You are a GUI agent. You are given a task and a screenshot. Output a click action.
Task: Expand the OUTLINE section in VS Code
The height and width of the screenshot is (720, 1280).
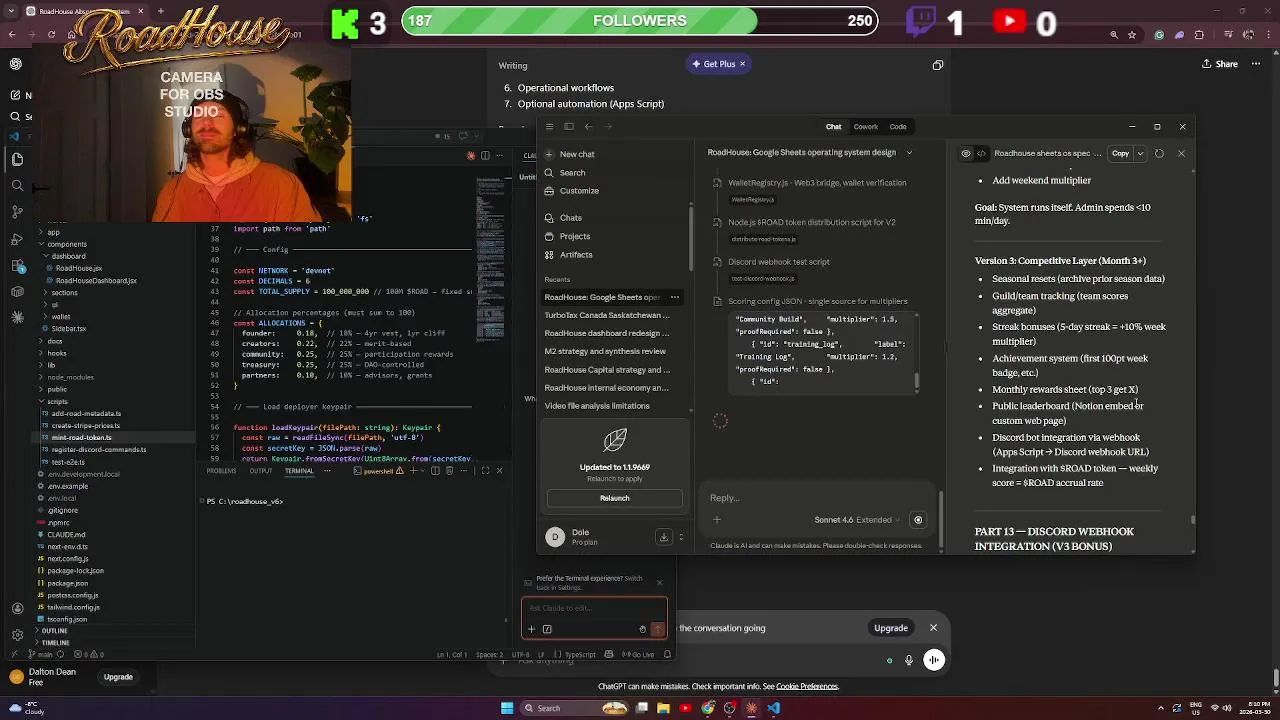54,631
